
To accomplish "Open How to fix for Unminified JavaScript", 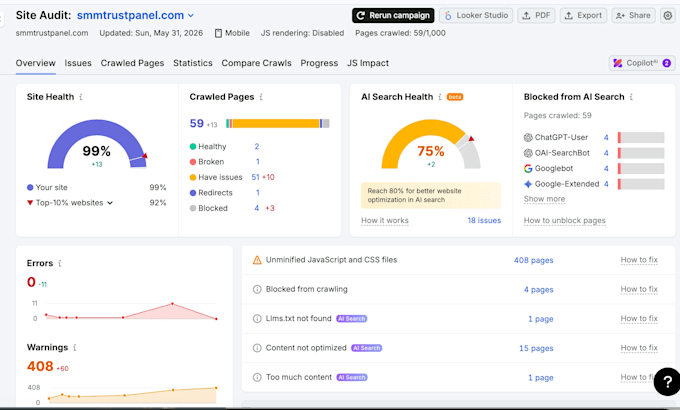I will tap(639, 260).
